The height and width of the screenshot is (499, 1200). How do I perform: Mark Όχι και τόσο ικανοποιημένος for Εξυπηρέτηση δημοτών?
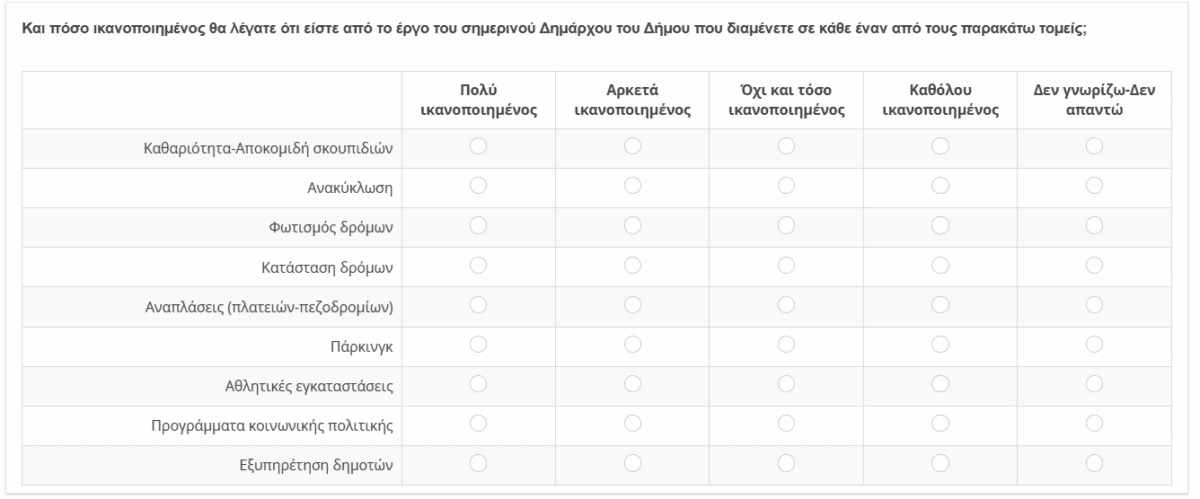pyautogui.click(x=785, y=461)
